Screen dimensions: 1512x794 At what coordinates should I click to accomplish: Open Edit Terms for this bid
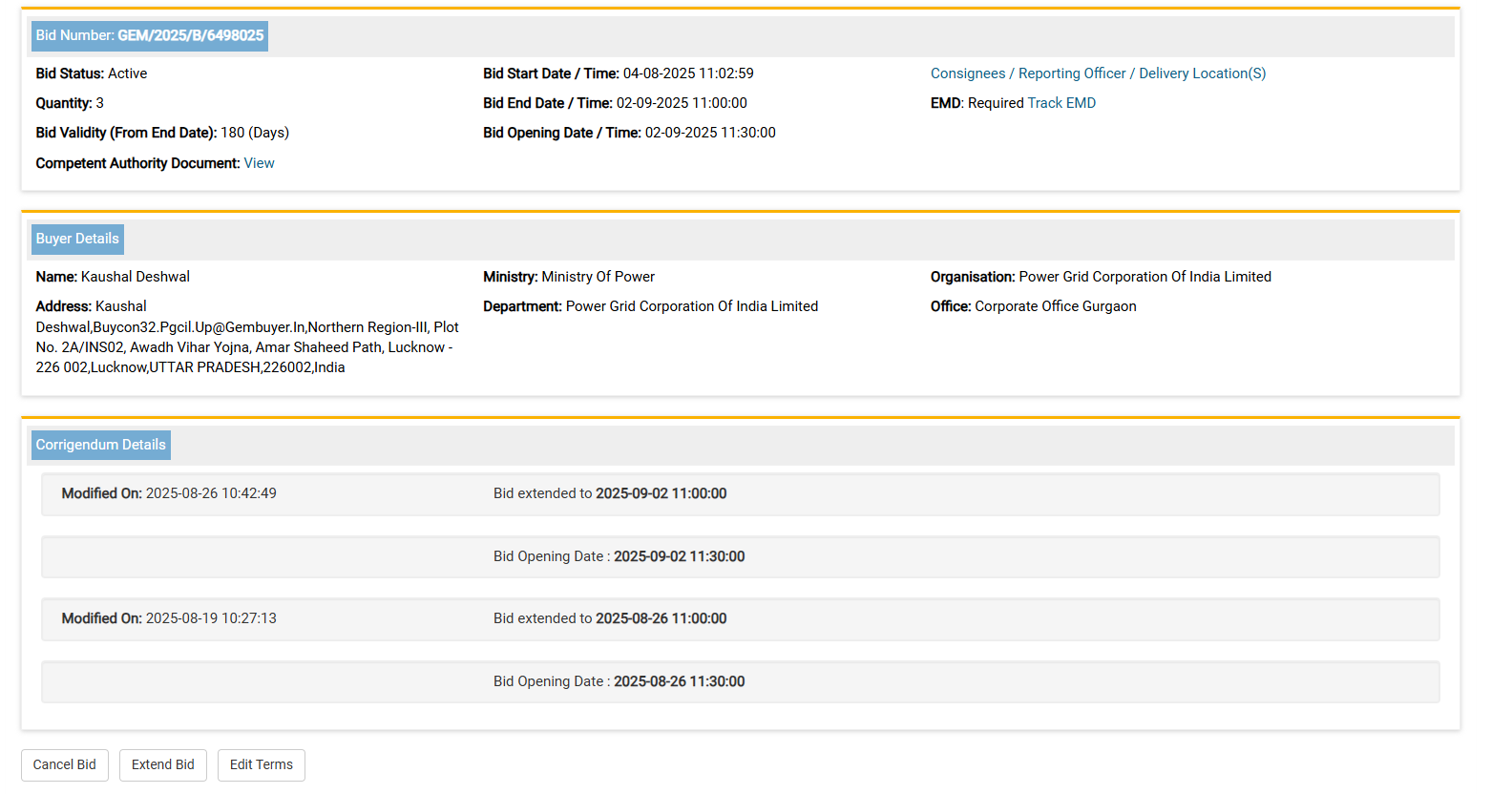tap(261, 764)
